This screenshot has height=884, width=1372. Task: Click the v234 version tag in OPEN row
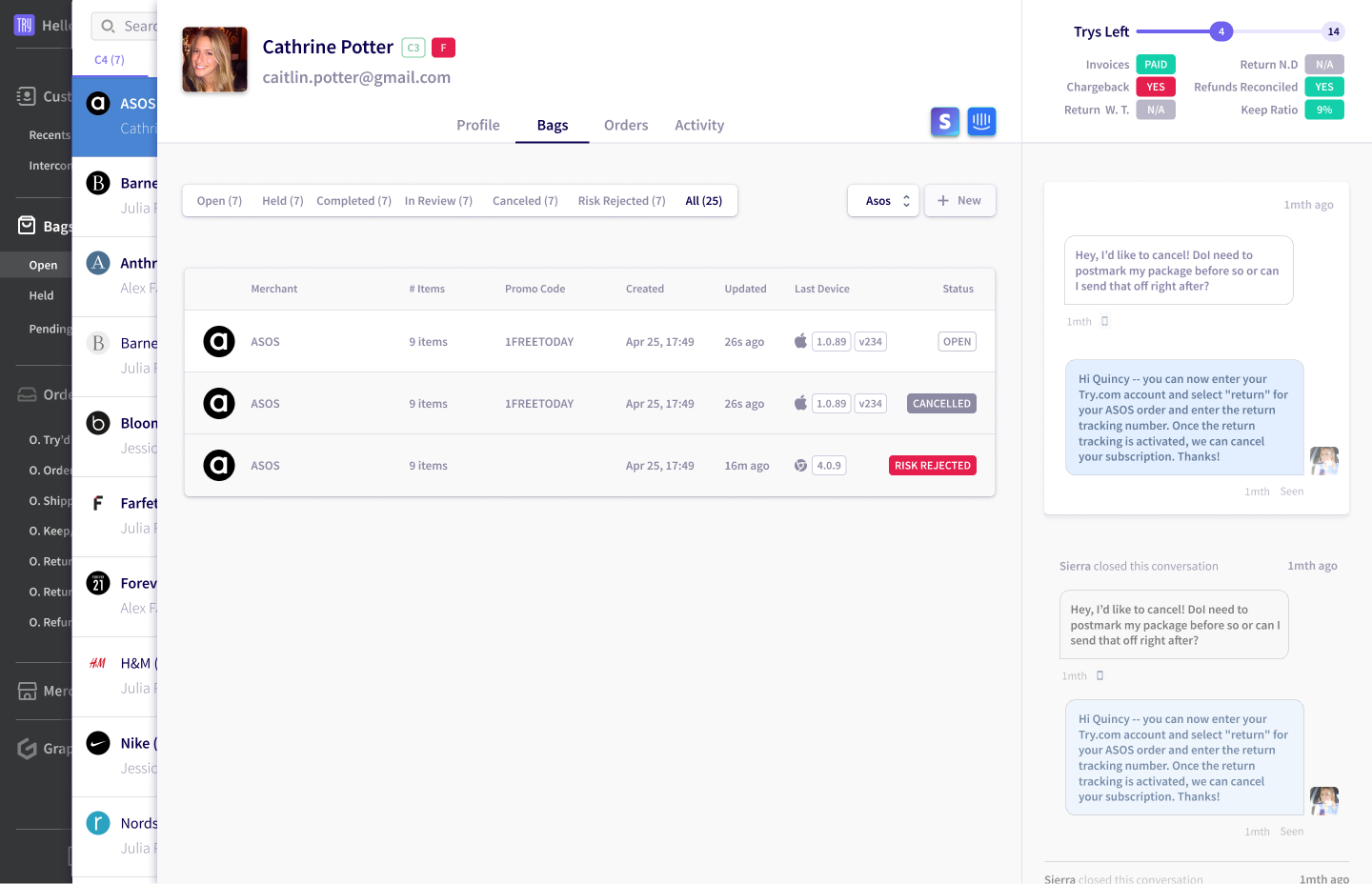click(x=871, y=342)
